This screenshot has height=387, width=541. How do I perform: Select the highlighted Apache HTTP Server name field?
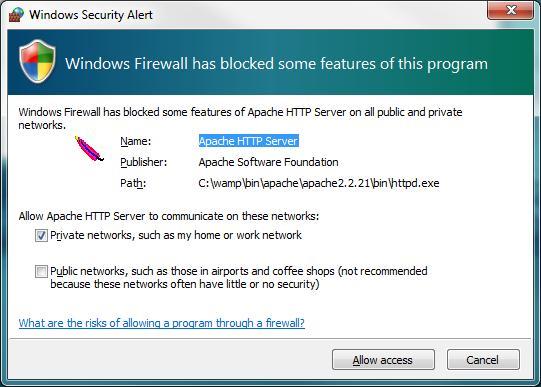(x=248, y=141)
